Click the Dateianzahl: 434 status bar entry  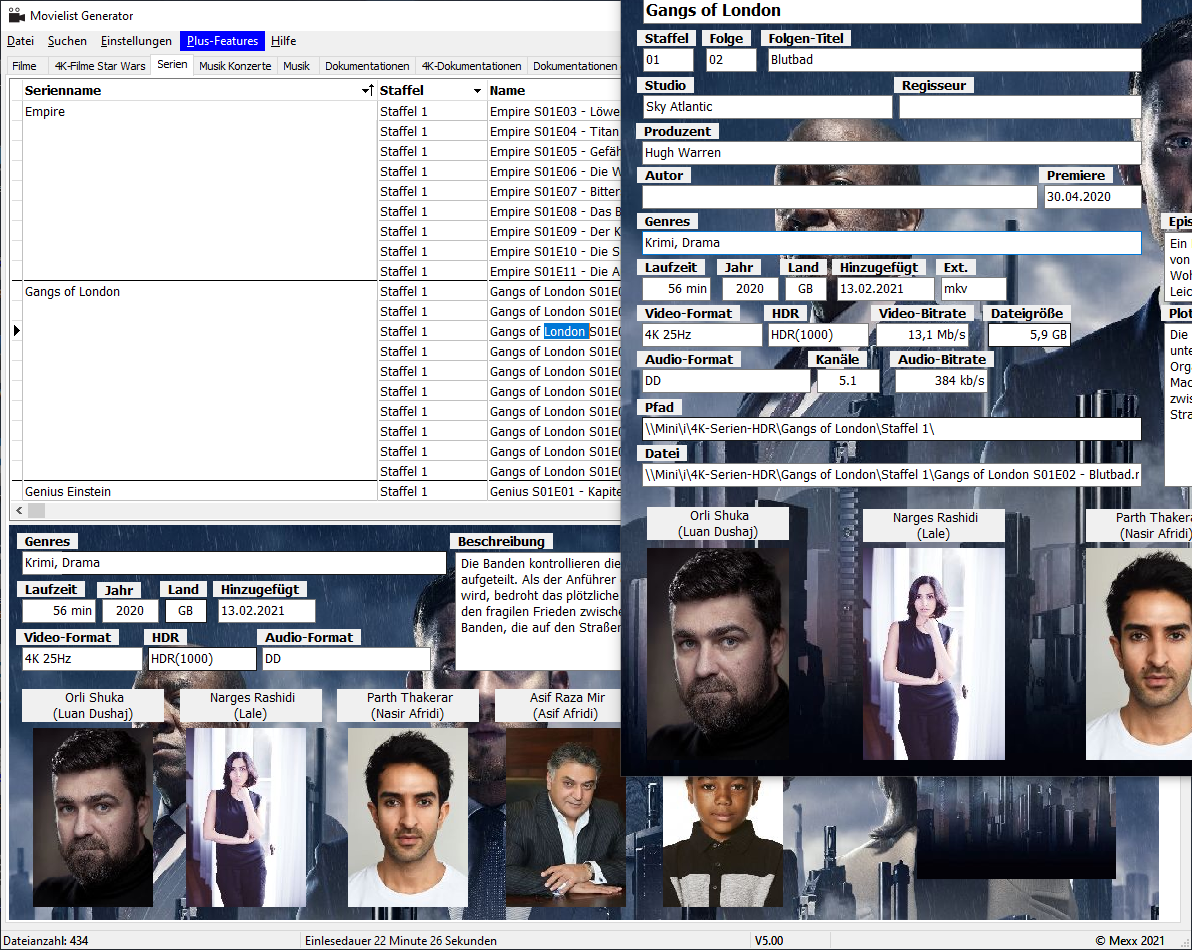[x=46, y=941]
